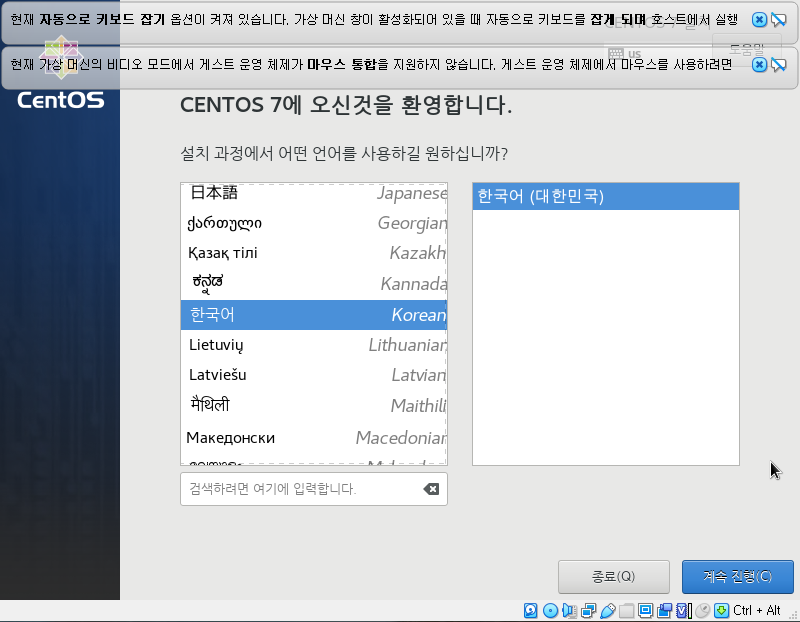Select 한국어 (대한민국) locale
Screen dimensions: 800x622
[606, 196]
